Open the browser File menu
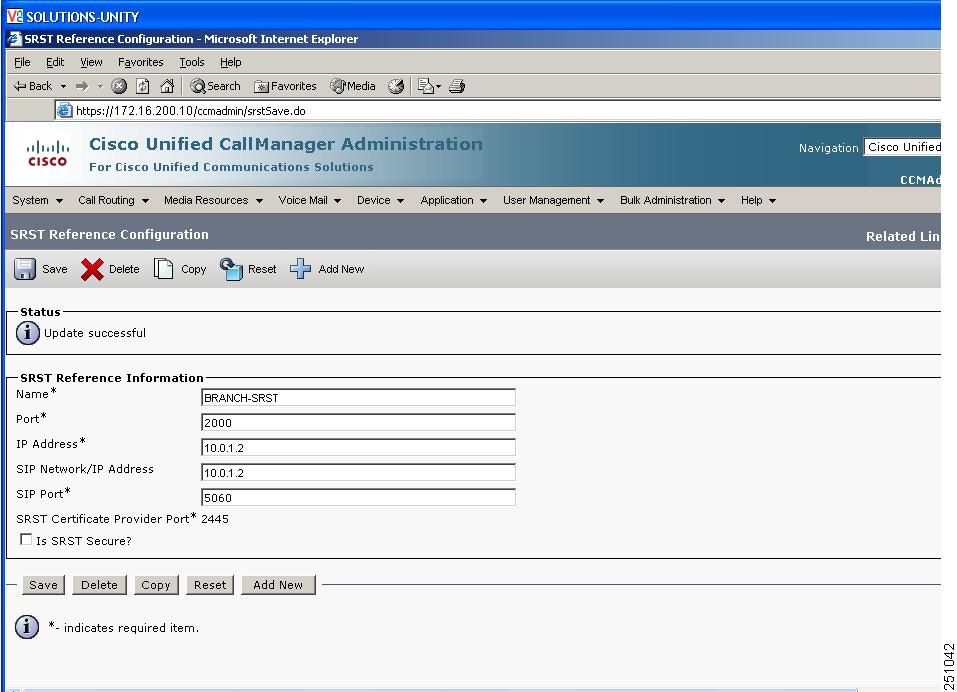 (x=22, y=62)
